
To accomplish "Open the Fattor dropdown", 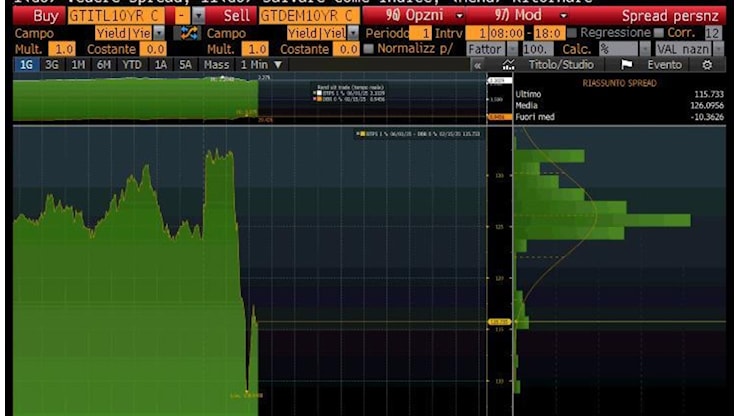I will click(x=512, y=49).
